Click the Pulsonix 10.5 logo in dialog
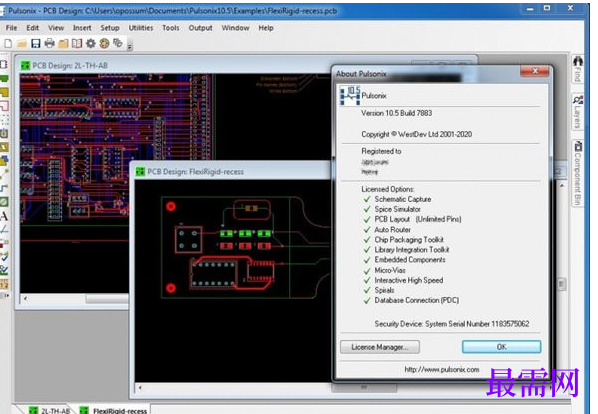This screenshot has height=414, width=598. pos(350,95)
